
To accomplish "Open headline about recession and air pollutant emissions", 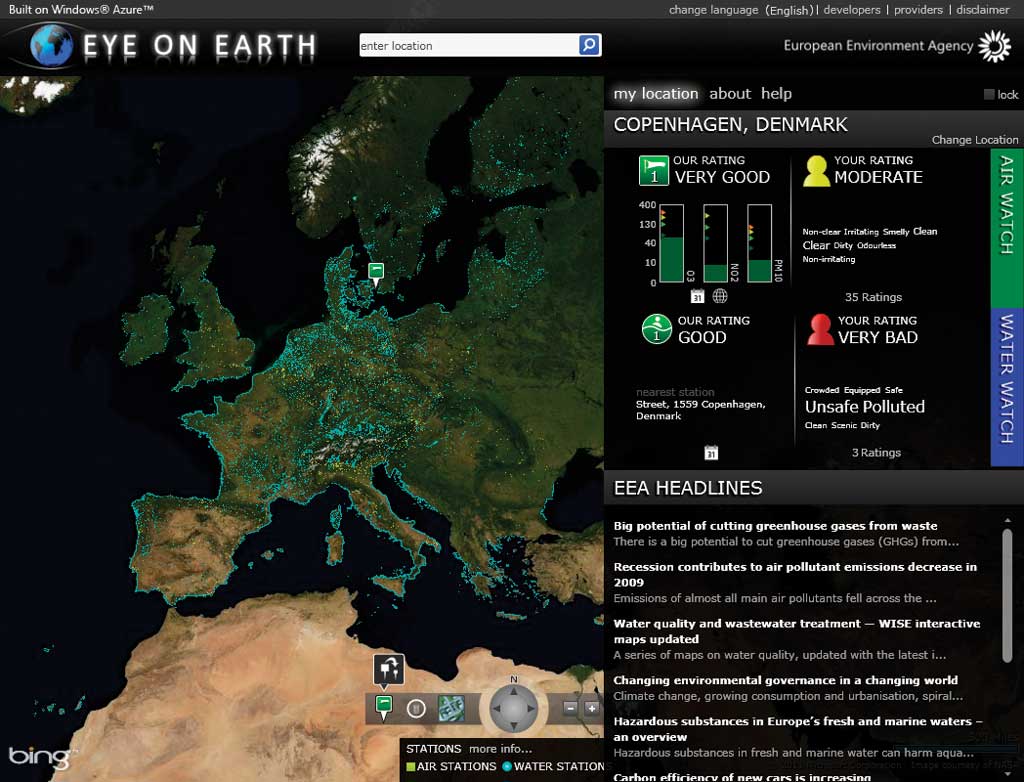I will pos(795,574).
